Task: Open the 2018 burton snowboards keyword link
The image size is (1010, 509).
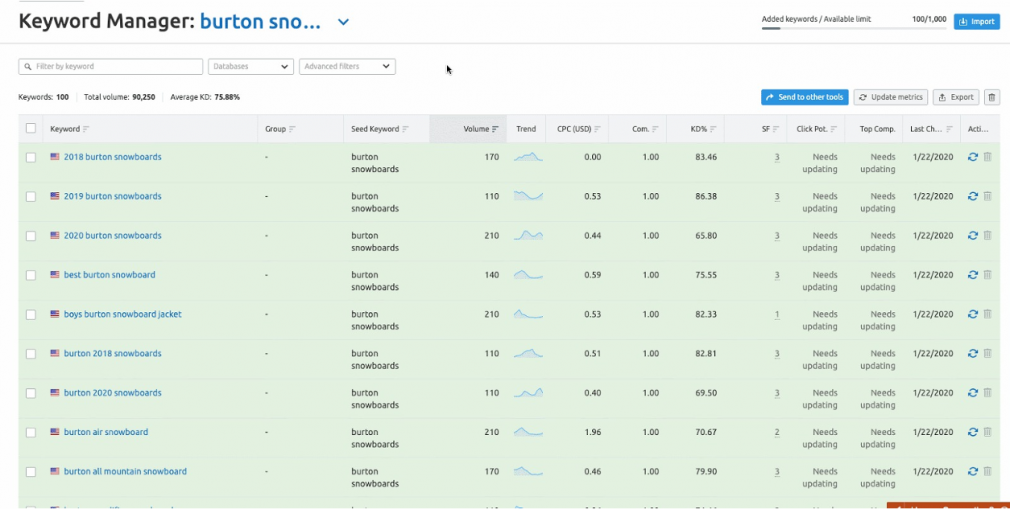Action: tap(113, 157)
